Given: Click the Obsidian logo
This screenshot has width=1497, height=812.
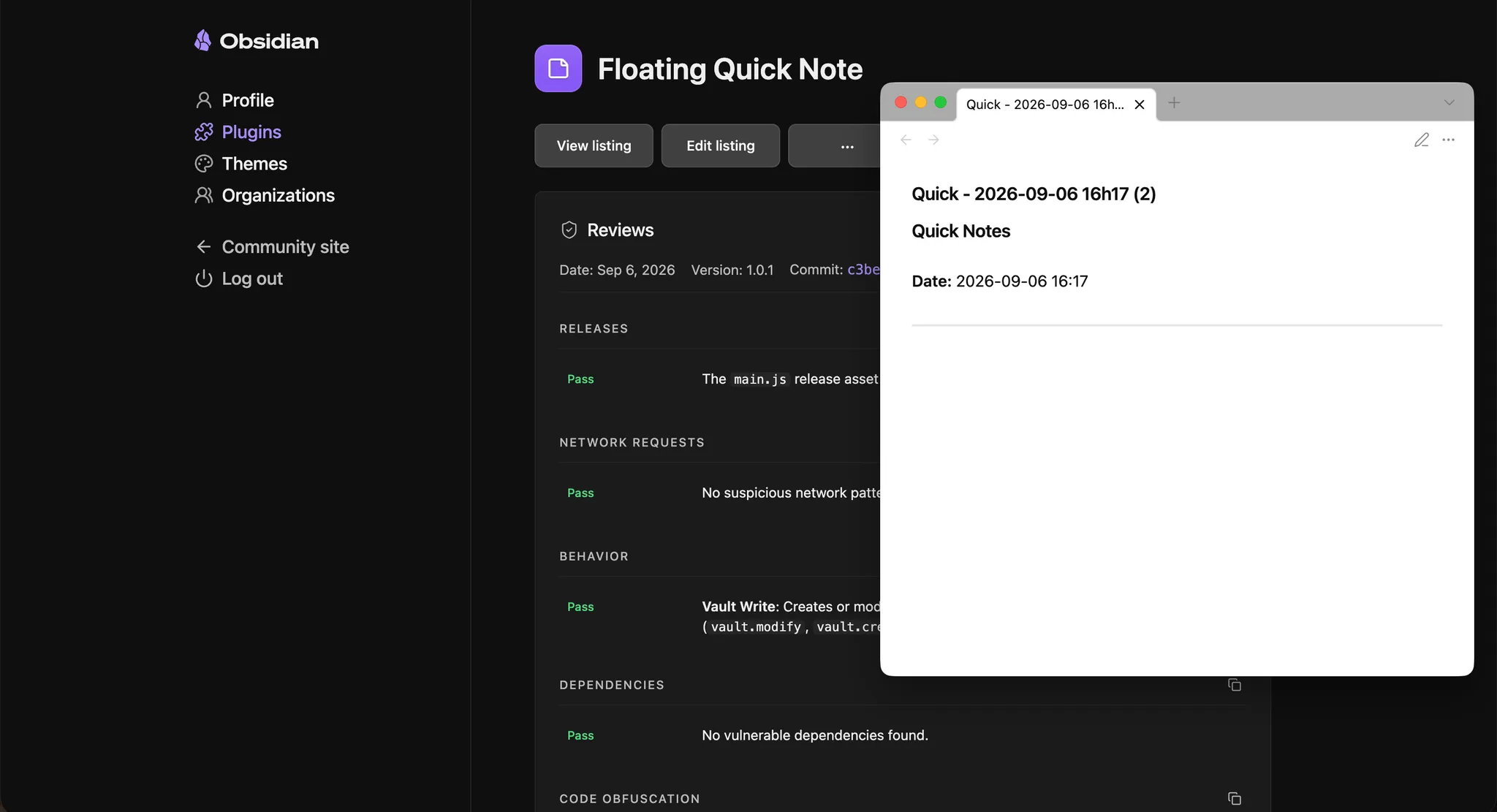Looking at the screenshot, I should point(257,41).
